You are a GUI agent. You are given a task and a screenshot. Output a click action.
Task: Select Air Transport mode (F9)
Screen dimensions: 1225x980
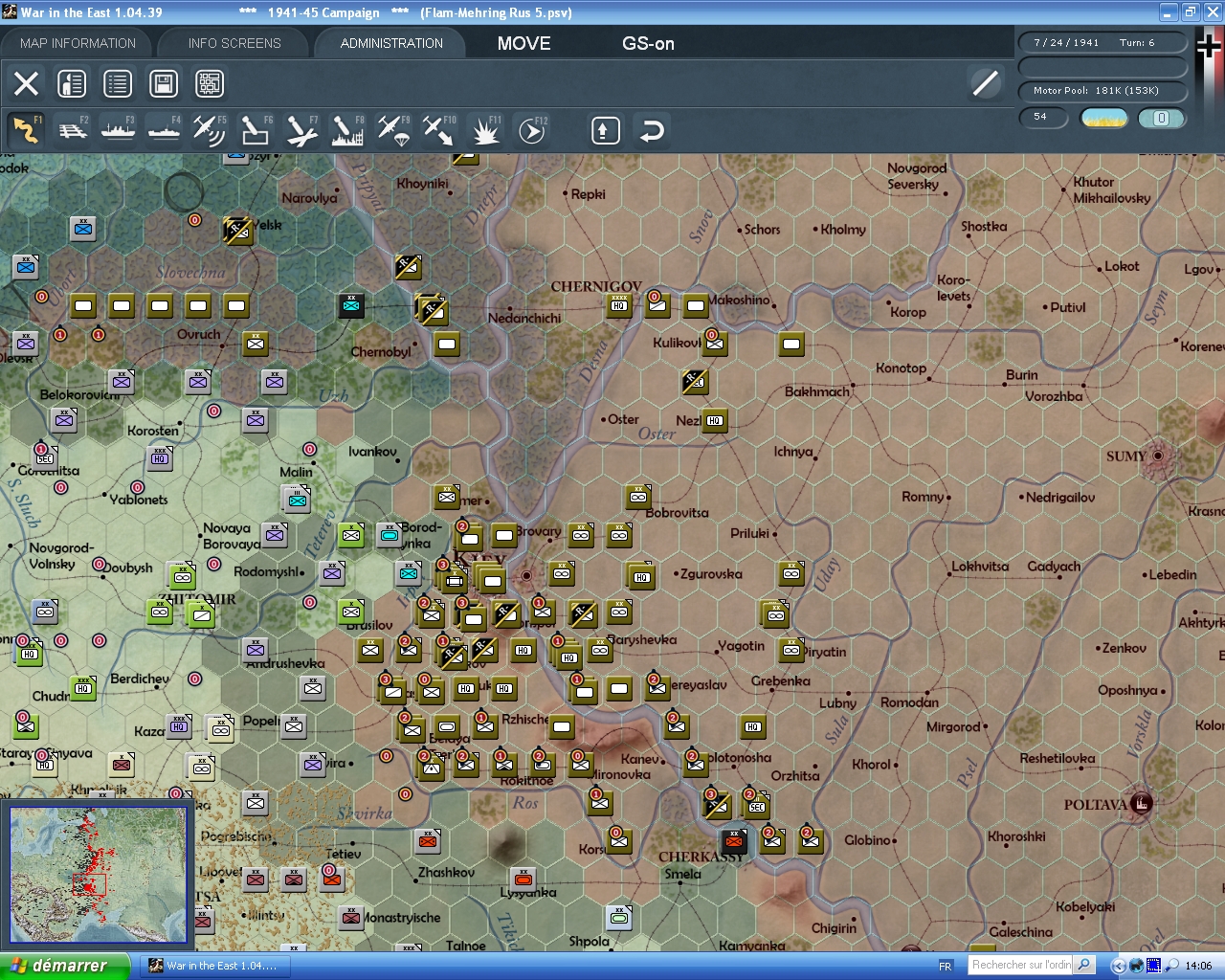392,130
